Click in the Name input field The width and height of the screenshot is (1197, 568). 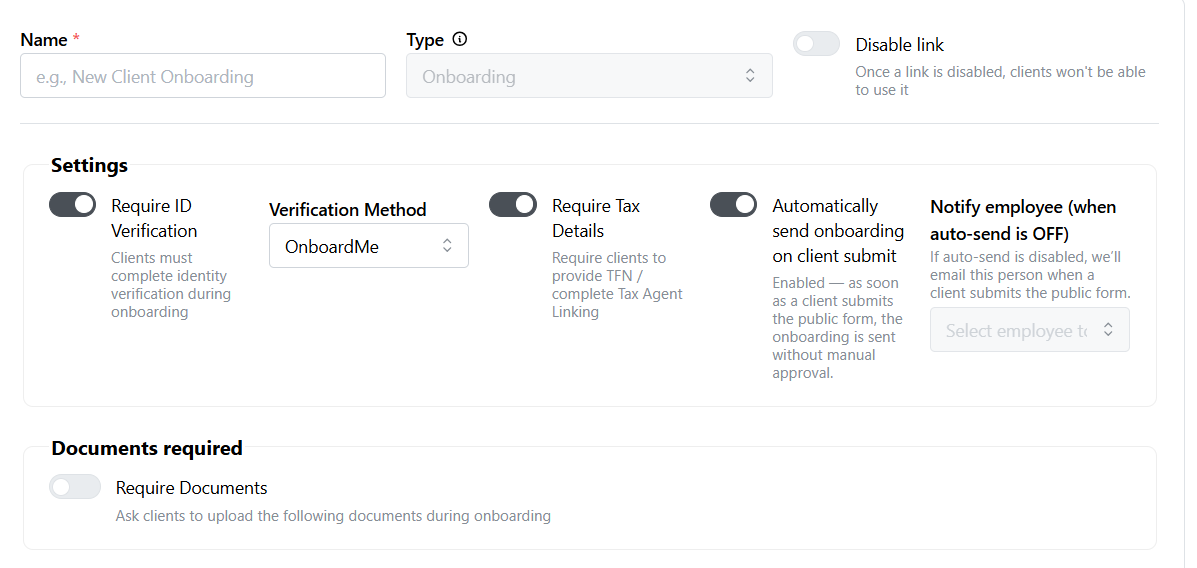(202, 76)
